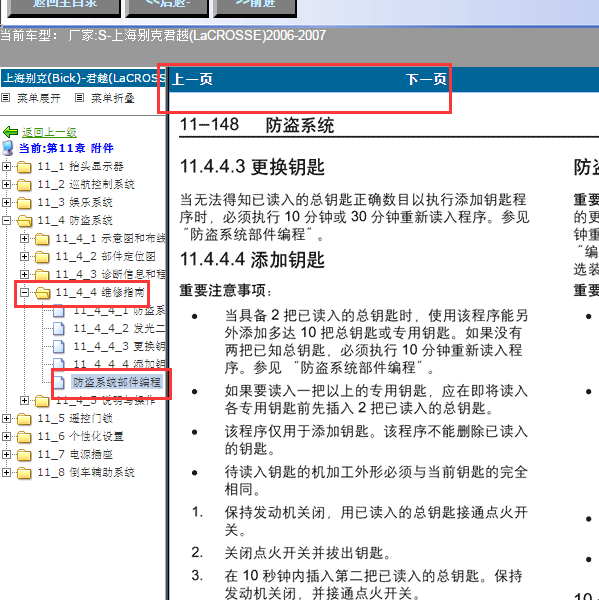This screenshot has width=599, height=600.
Task: Click the green back arrow icon
Action: (x=10, y=132)
